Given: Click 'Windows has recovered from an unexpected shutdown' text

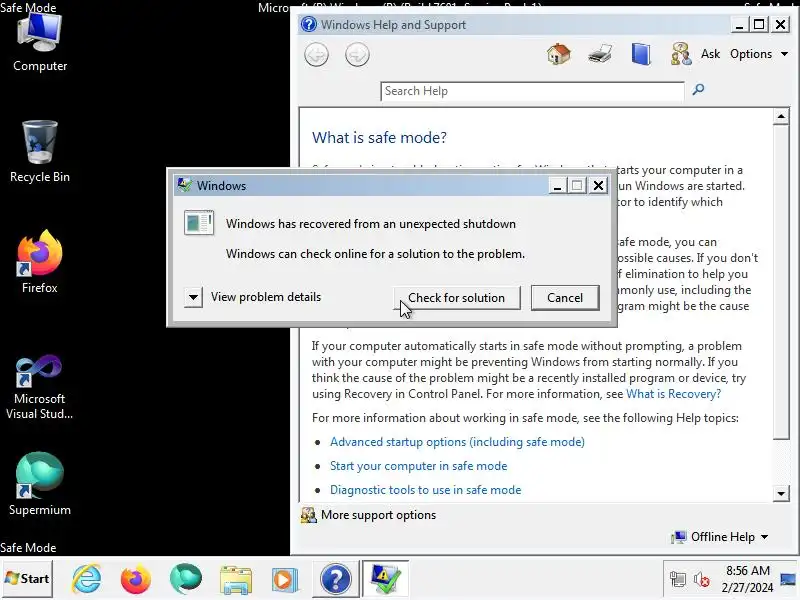Looking at the screenshot, I should pyautogui.click(x=370, y=223).
